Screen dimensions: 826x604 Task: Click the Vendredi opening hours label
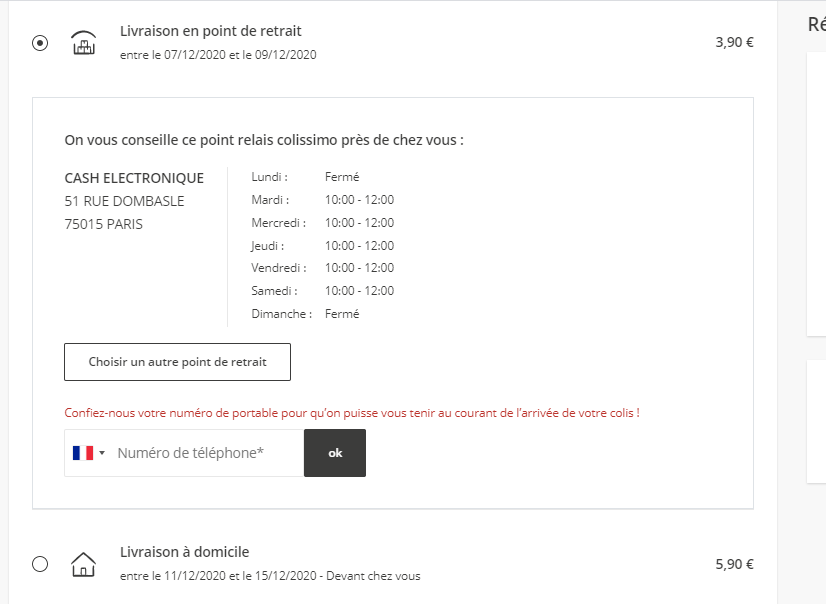pyautogui.click(x=279, y=268)
